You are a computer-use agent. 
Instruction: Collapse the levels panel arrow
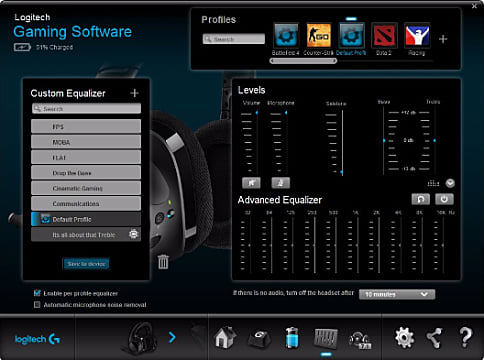click(x=450, y=183)
